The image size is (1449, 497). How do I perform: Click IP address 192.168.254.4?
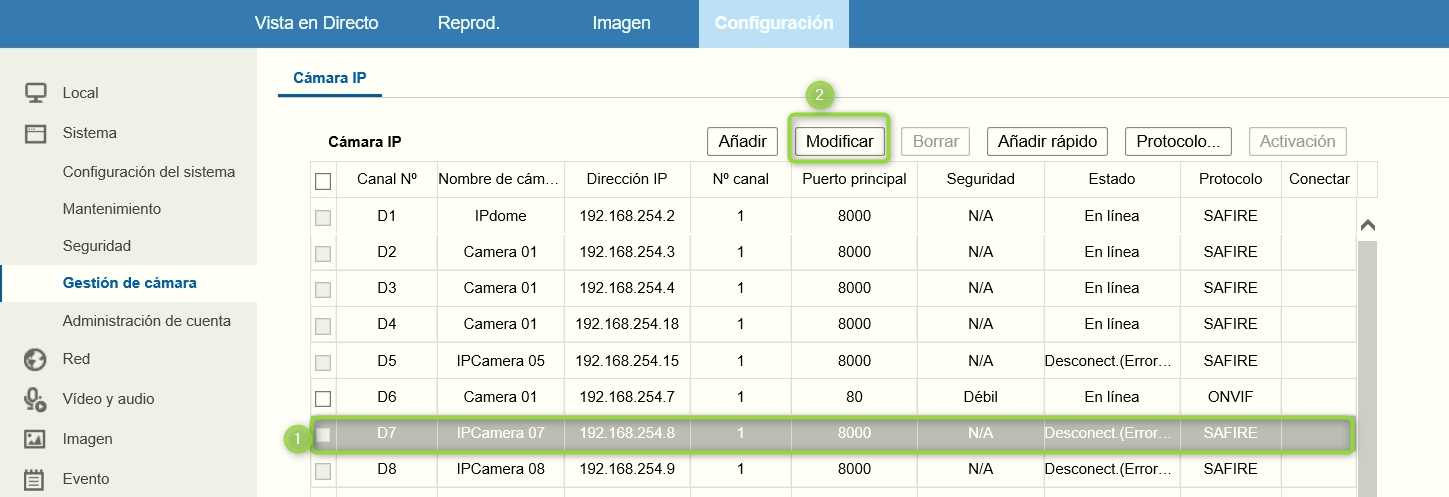[x=627, y=288]
